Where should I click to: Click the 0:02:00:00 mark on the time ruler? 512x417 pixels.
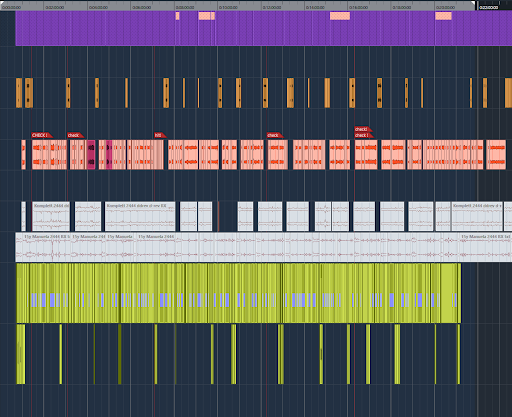(54, 7)
